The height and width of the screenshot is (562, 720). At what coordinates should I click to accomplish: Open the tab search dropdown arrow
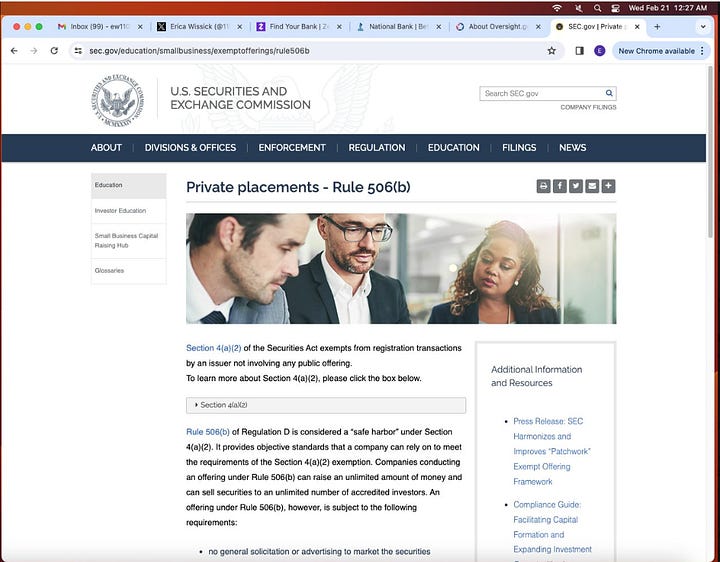tap(703, 27)
